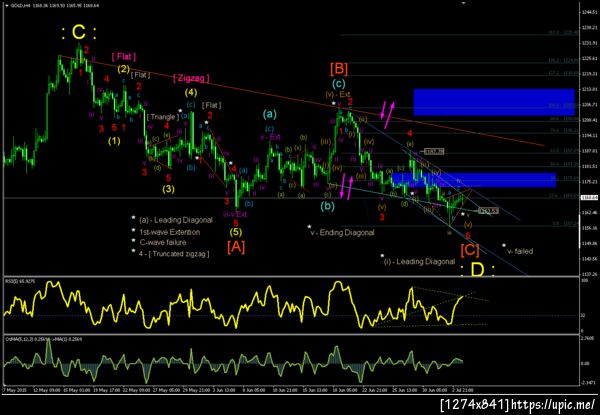Viewport: 600px width, 415px height.
Task: Select the white [ Triangle ] pattern label
Action: click(x=163, y=117)
